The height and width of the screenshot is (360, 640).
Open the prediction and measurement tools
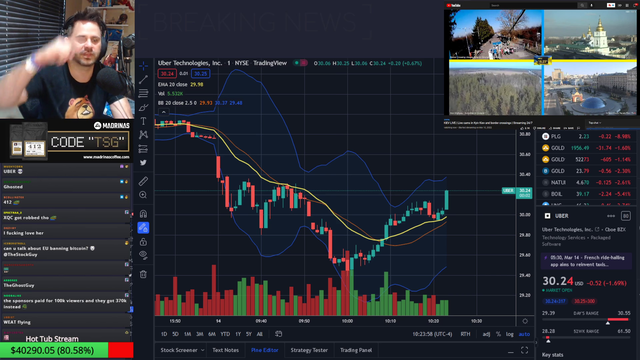143,149
